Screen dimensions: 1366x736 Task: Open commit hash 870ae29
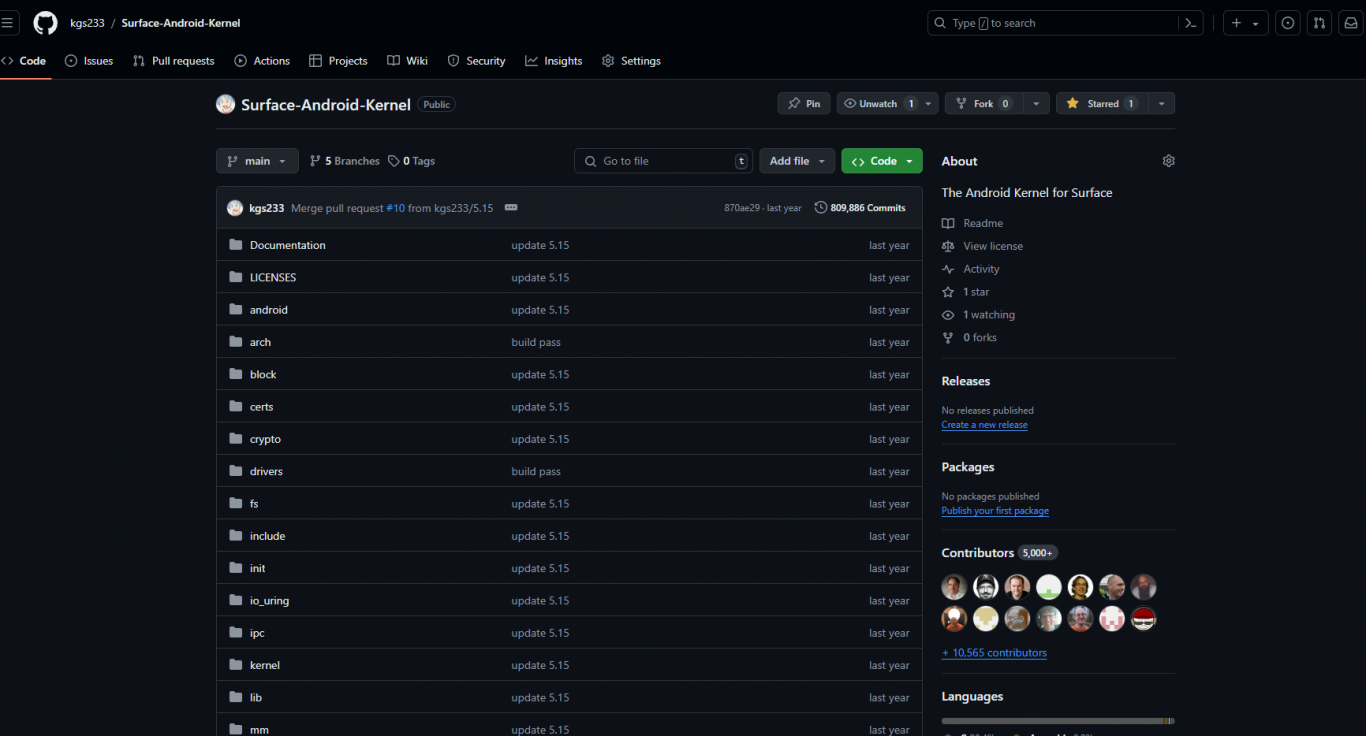click(743, 208)
